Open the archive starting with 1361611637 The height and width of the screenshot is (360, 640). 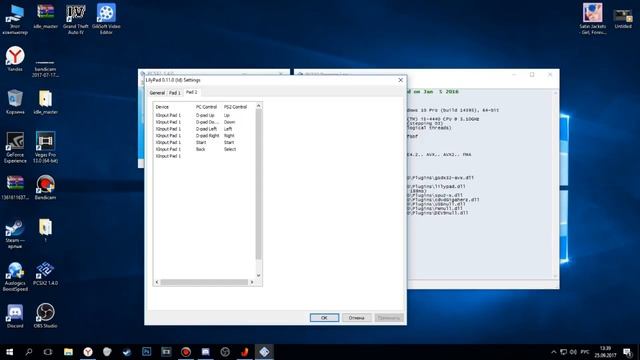tap(15, 187)
